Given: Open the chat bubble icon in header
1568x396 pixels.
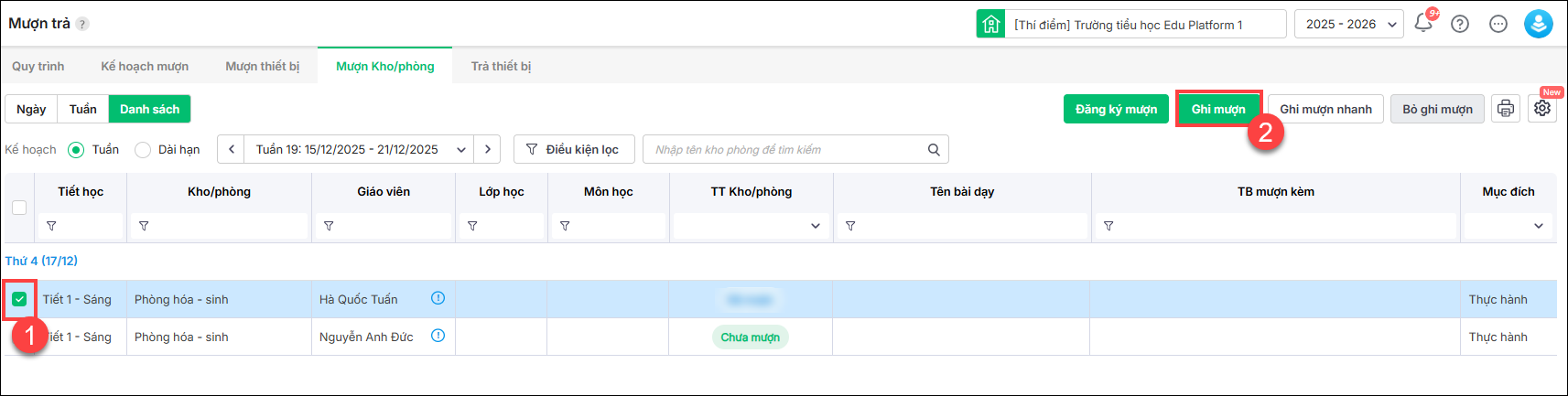Looking at the screenshot, I should pyautogui.click(x=1498, y=24).
